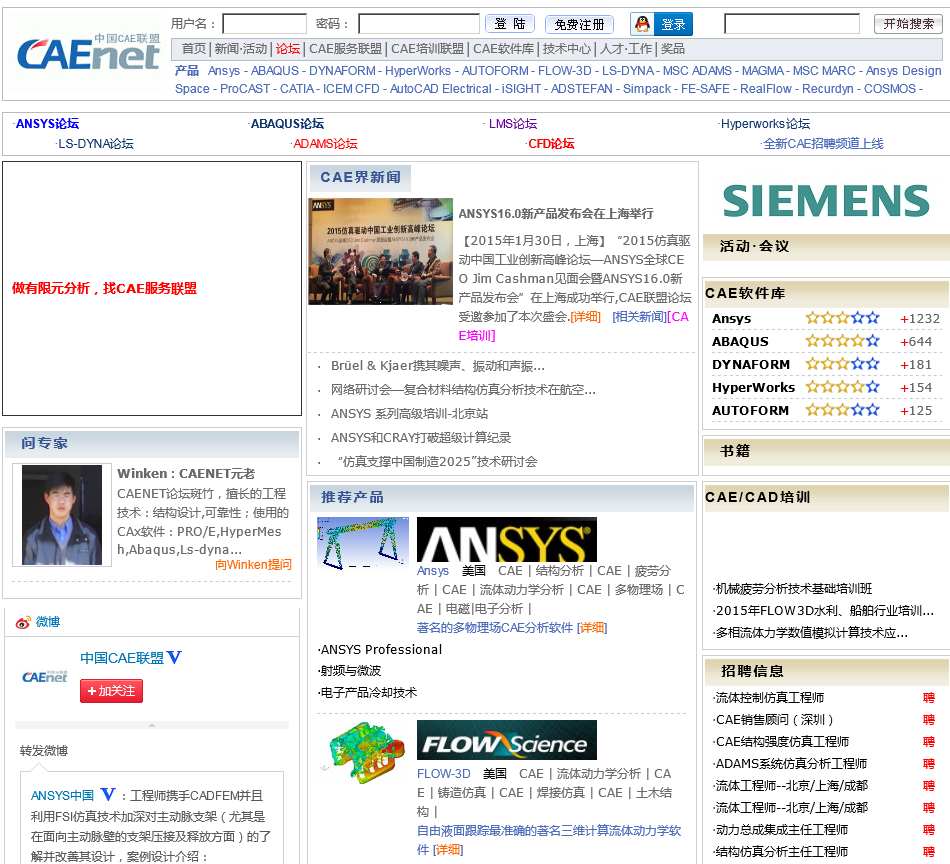Click 聘 icon next to CAE结构强度仿真工程师
Screen dimensions: 950x864
(929, 742)
